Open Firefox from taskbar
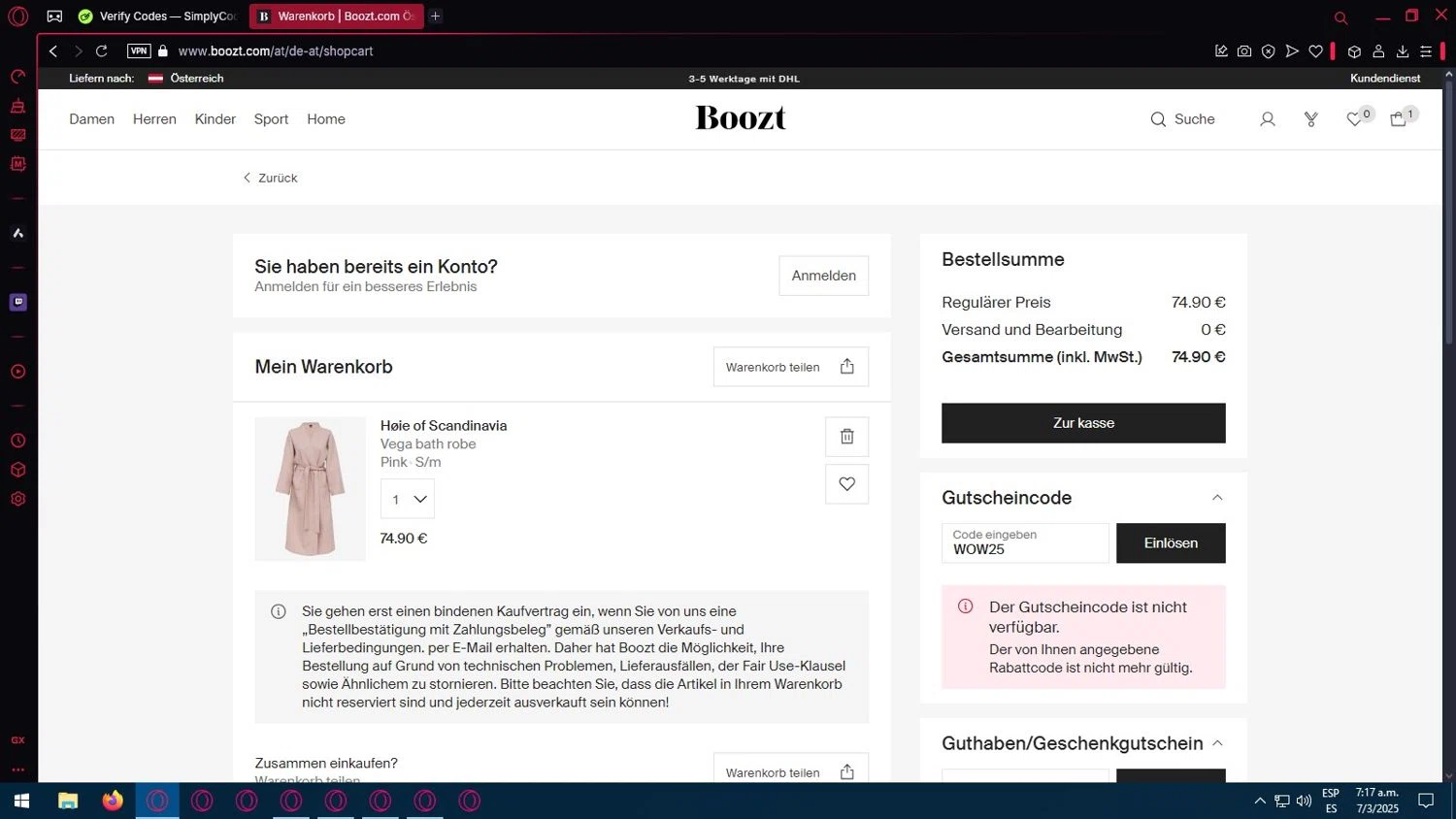Screen dimensions: 1456x819 coord(113,802)
